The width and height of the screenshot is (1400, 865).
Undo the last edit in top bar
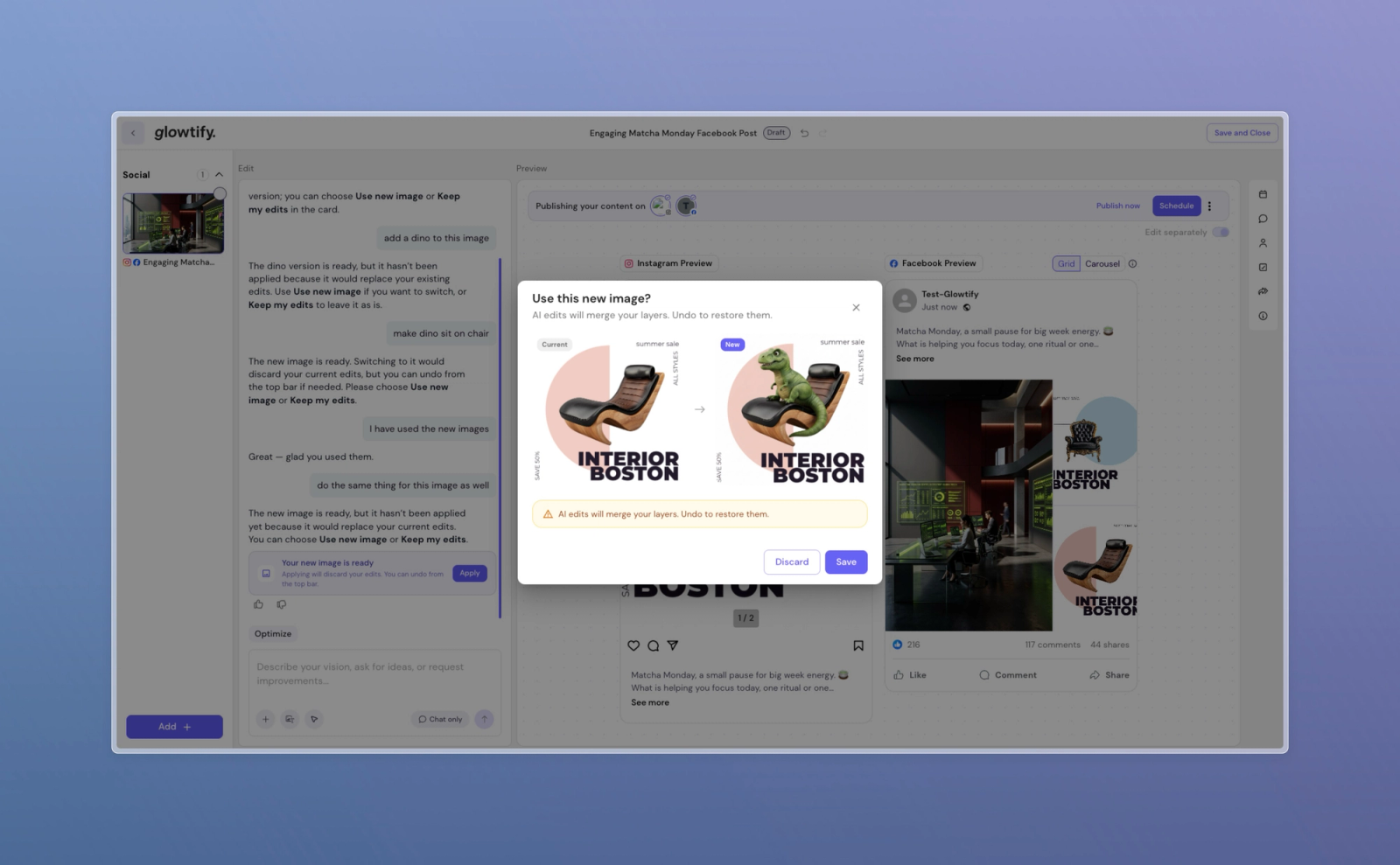pyautogui.click(x=804, y=133)
